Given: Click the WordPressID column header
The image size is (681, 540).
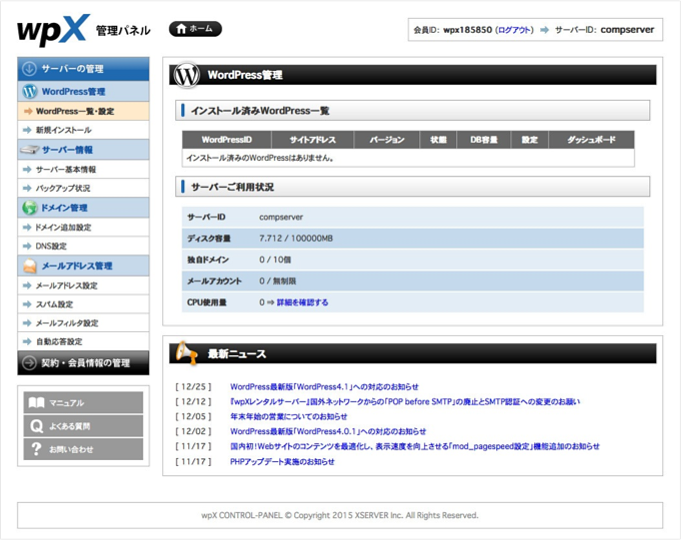Looking at the screenshot, I should (x=227, y=140).
